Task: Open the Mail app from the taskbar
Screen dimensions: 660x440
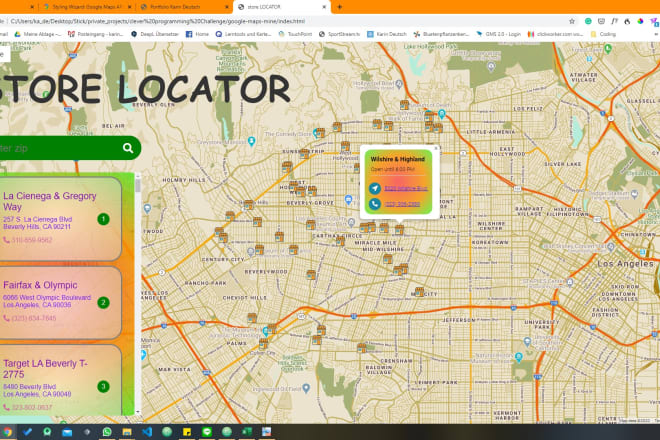Action: (67, 432)
